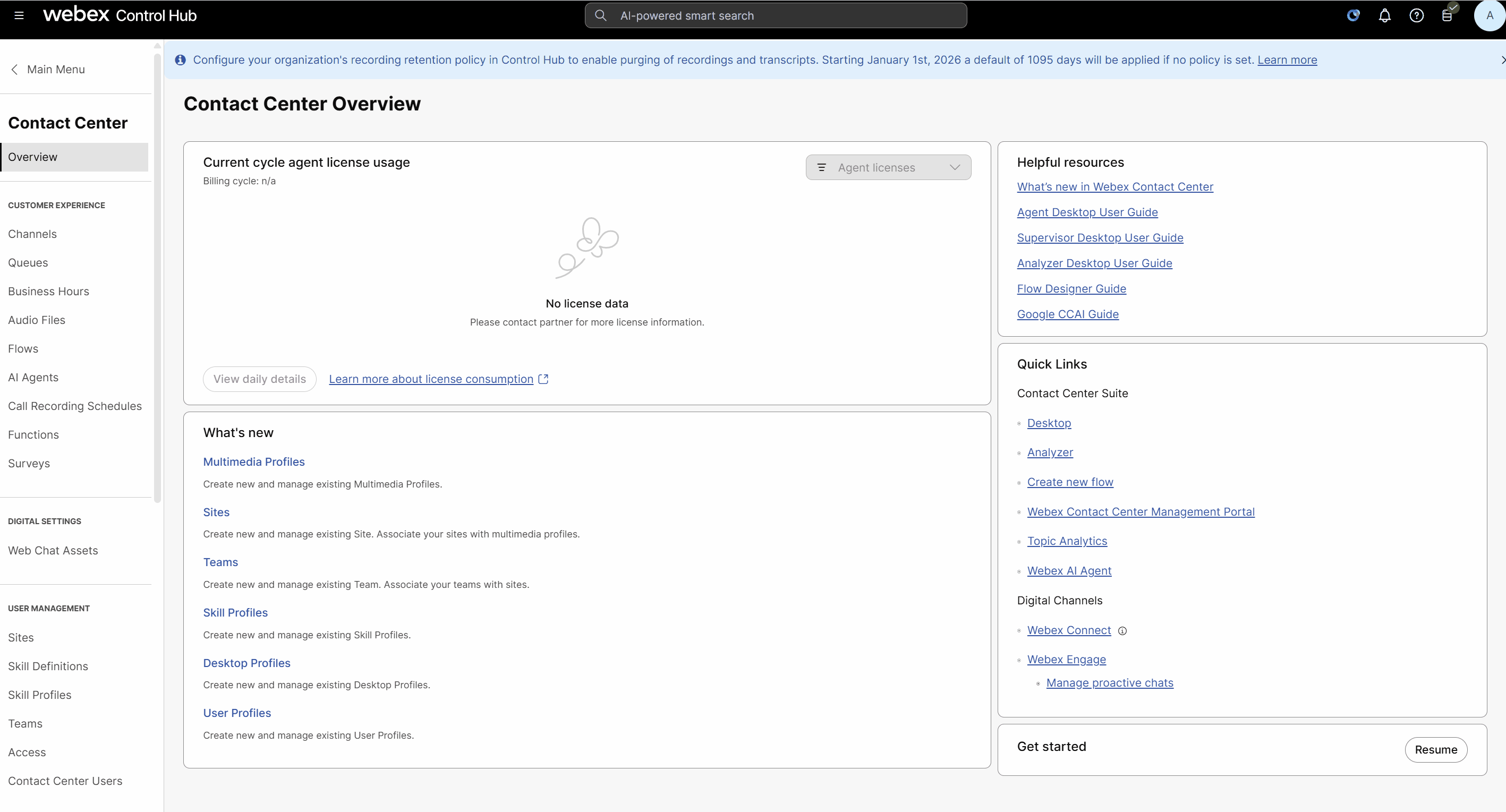This screenshot has height=812, width=1506.
Task: Open Flow Designer Guide link
Action: (x=1071, y=289)
